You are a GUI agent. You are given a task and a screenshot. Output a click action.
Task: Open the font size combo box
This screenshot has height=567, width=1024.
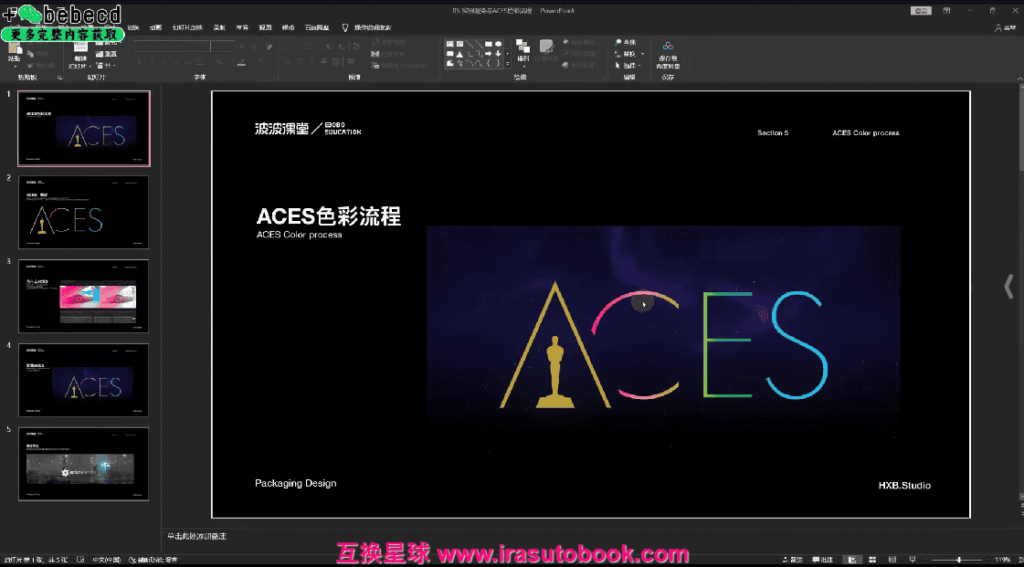(223, 46)
